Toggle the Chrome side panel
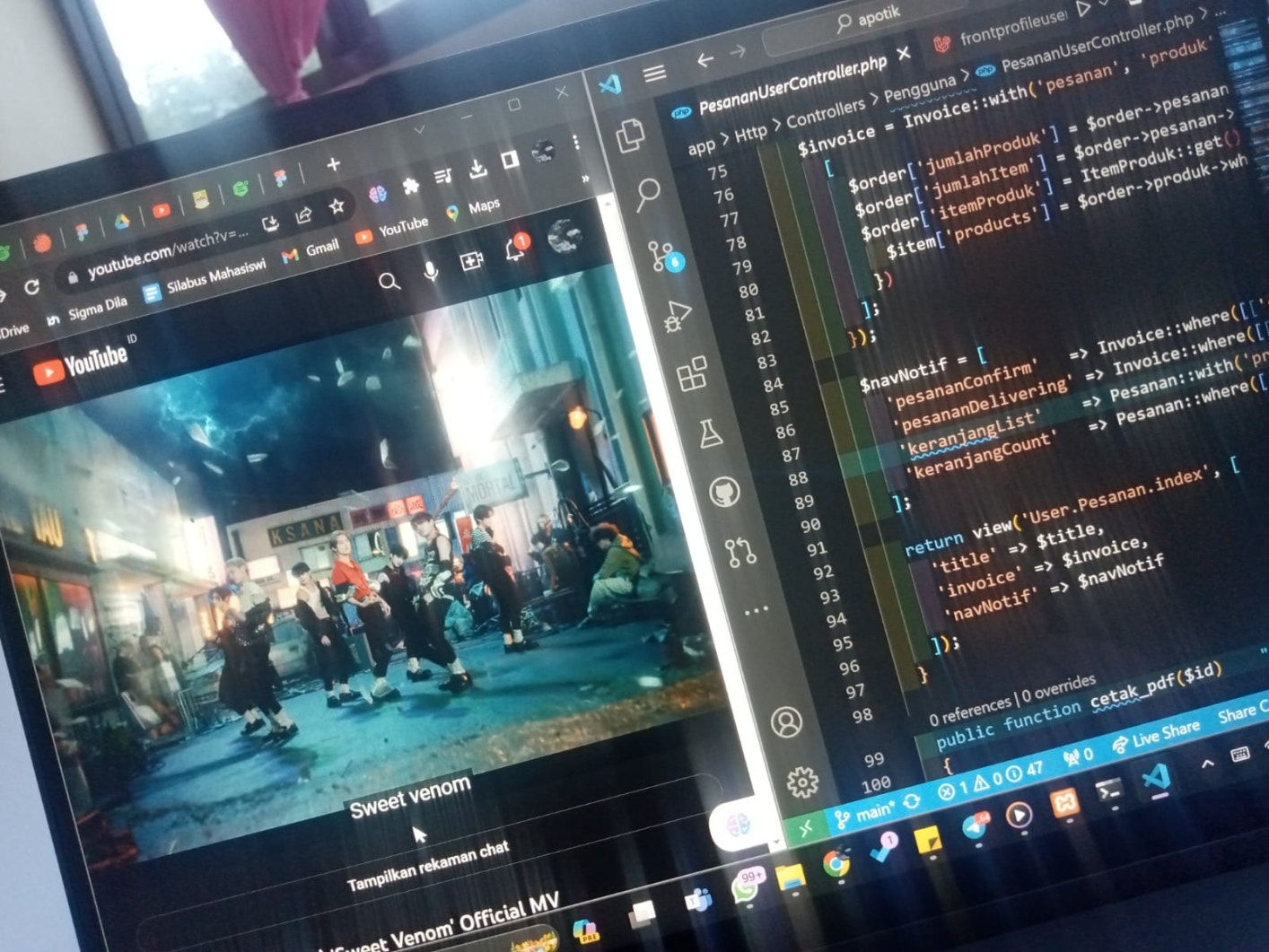This screenshot has width=1269, height=952. click(x=510, y=160)
